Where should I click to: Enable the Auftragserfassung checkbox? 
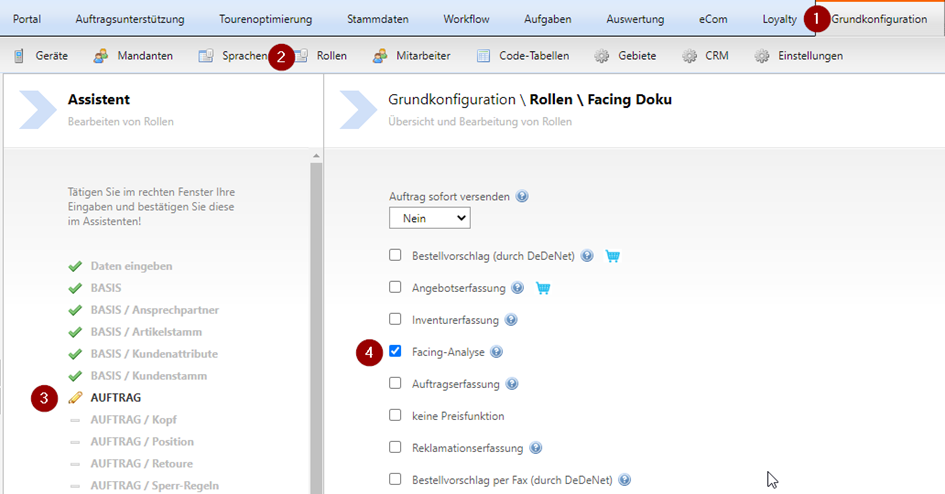coord(395,383)
